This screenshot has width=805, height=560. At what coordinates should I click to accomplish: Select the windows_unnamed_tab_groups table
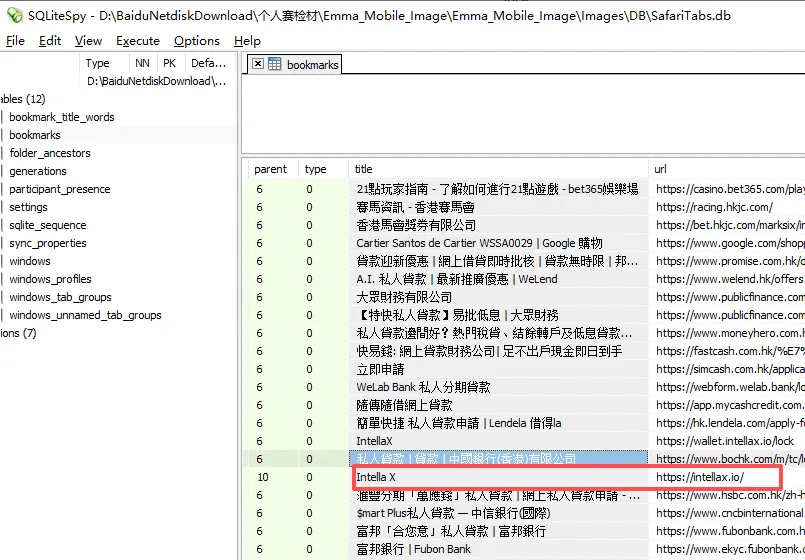(85, 315)
